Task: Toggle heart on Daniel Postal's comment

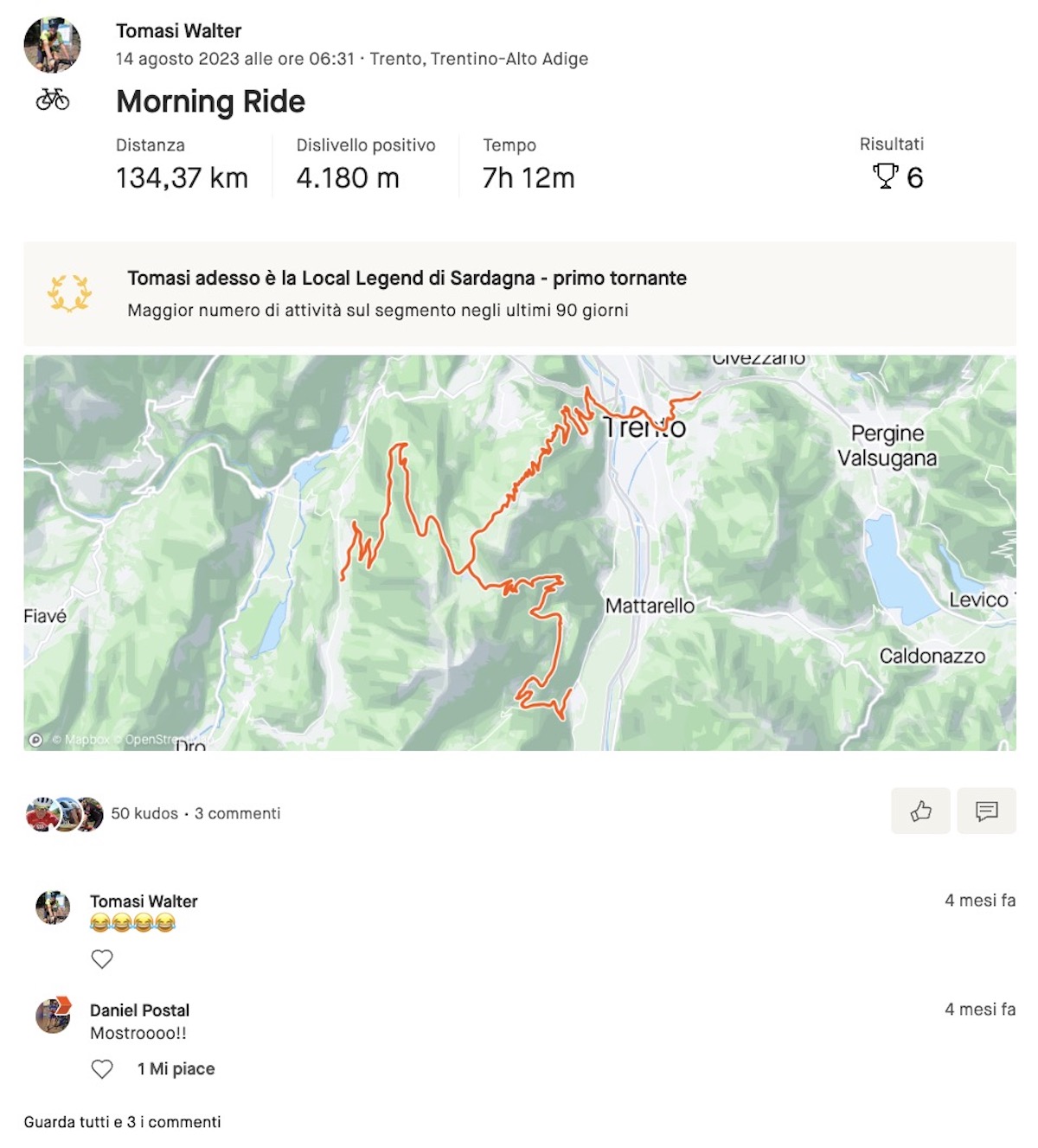Action: [102, 1069]
